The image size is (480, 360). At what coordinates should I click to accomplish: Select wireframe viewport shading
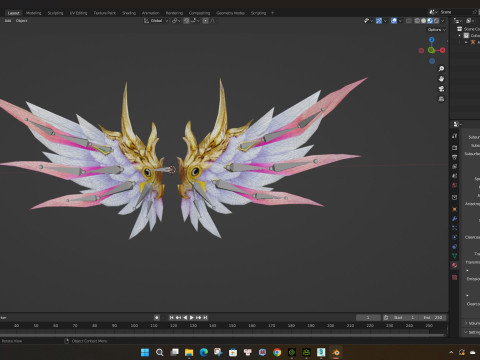click(x=417, y=21)
